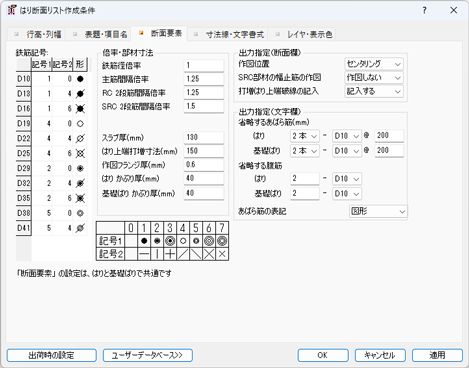Click the D19 rebar shape symbol

tap(80, 124)
